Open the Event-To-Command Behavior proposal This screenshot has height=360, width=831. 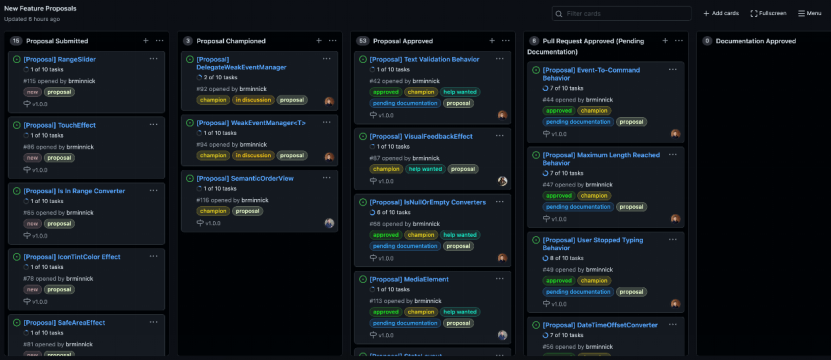point(591,74)
